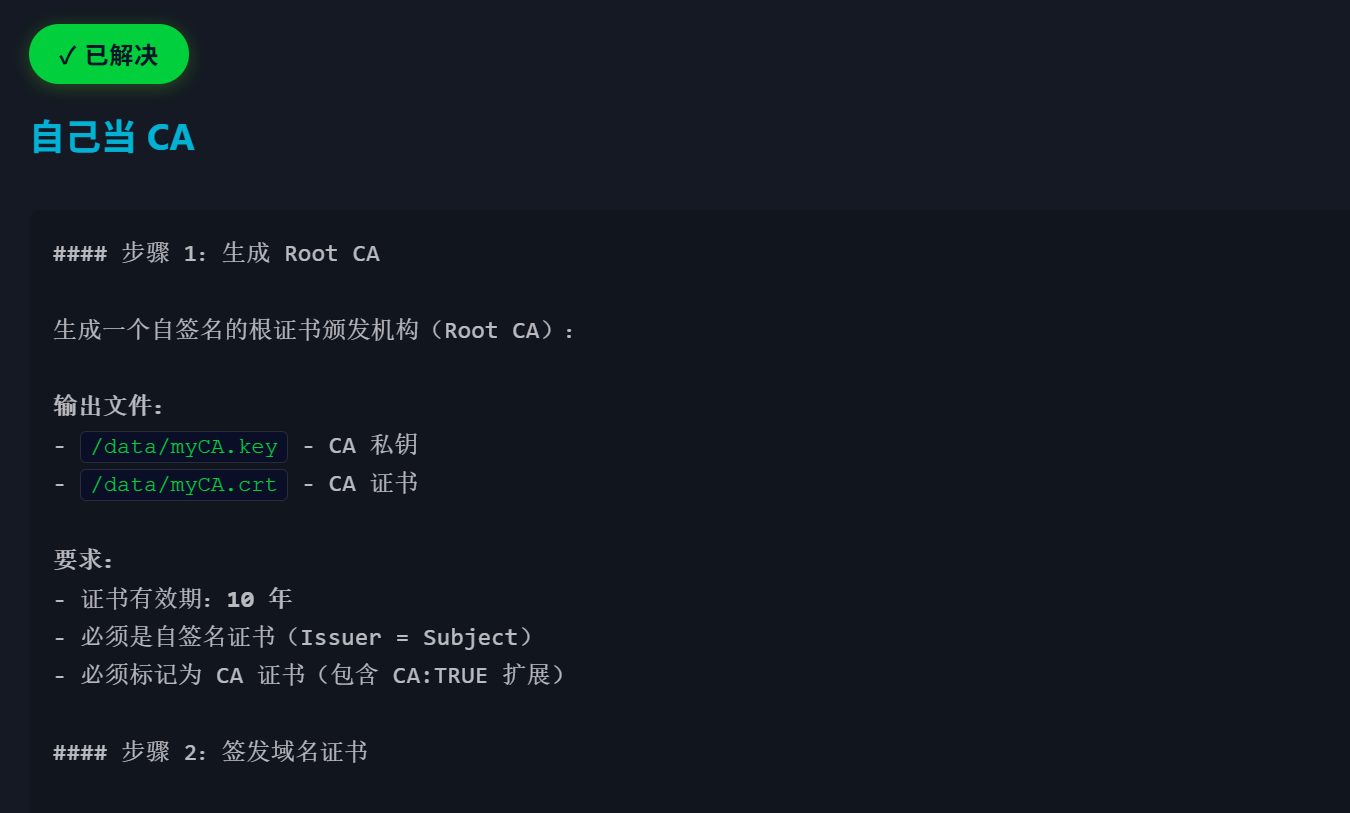This screenshot has height=813, width=1350.
Task: Click the CA 私钥 description text
Action: 372,446
